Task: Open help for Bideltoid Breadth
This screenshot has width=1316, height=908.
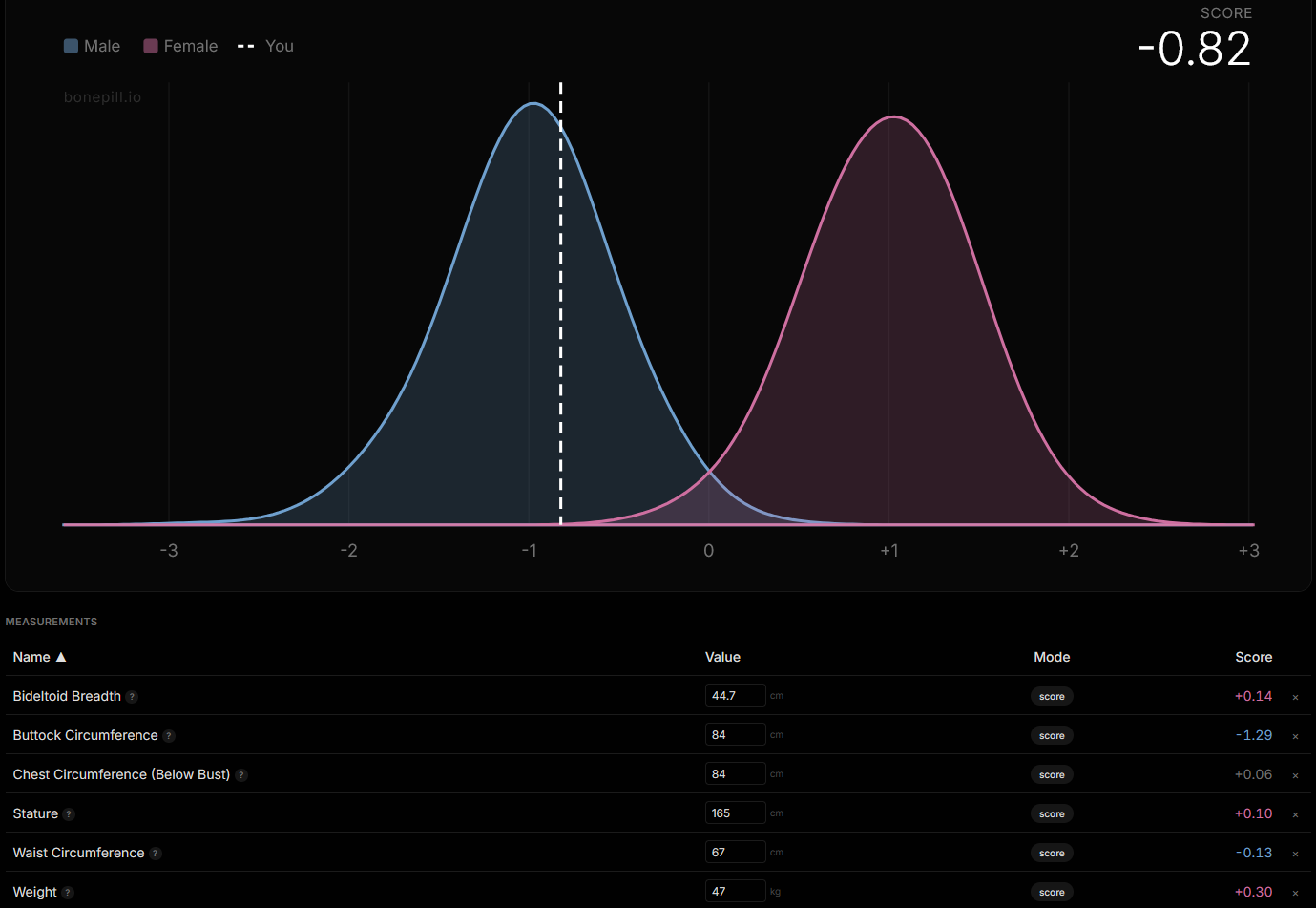Action: [132, 697]
